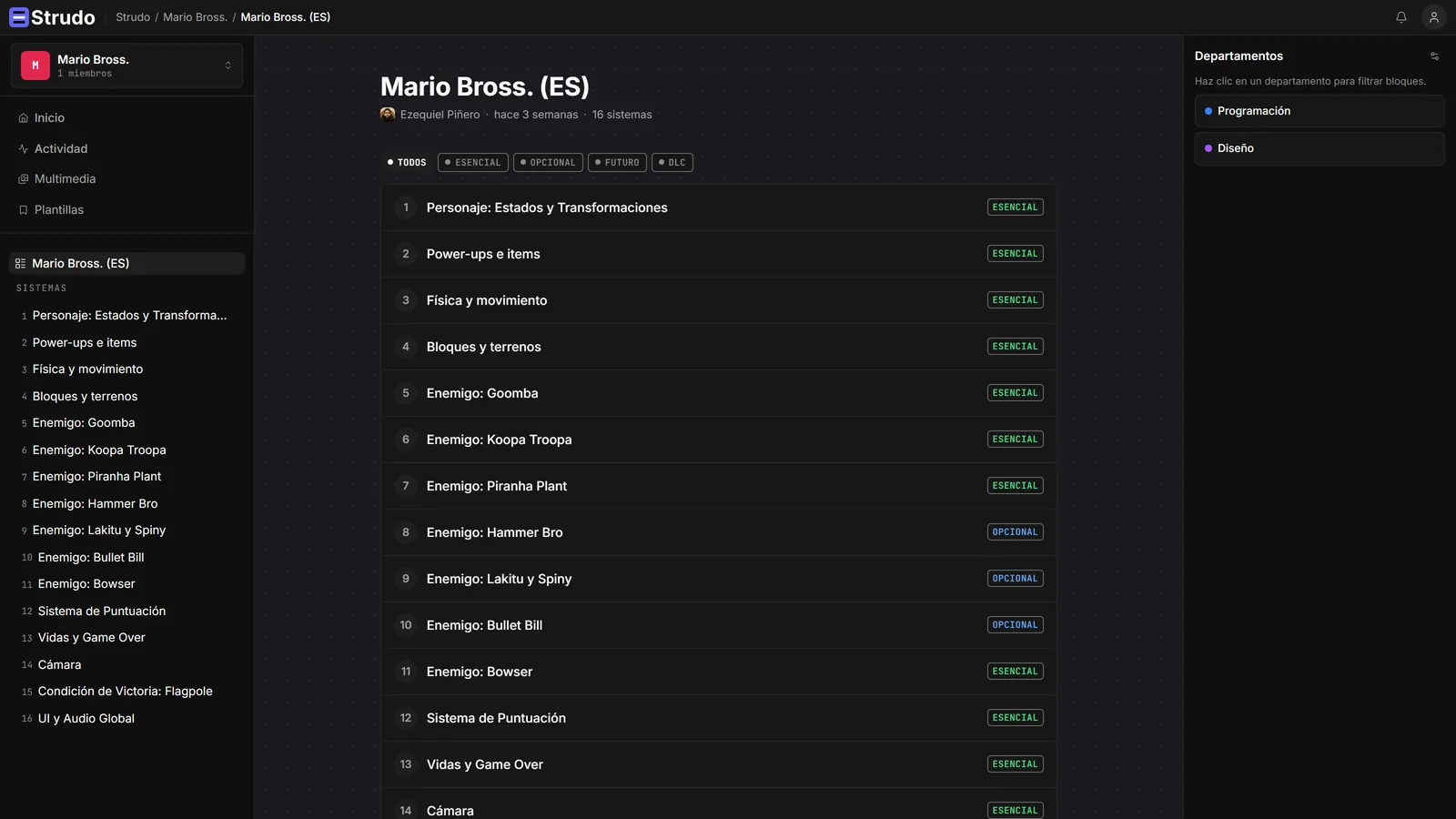1456x819 pixels.
Task: Click ESENCIAL tag on Enemigo: Bowser row
Action: tap(1015, 672)
